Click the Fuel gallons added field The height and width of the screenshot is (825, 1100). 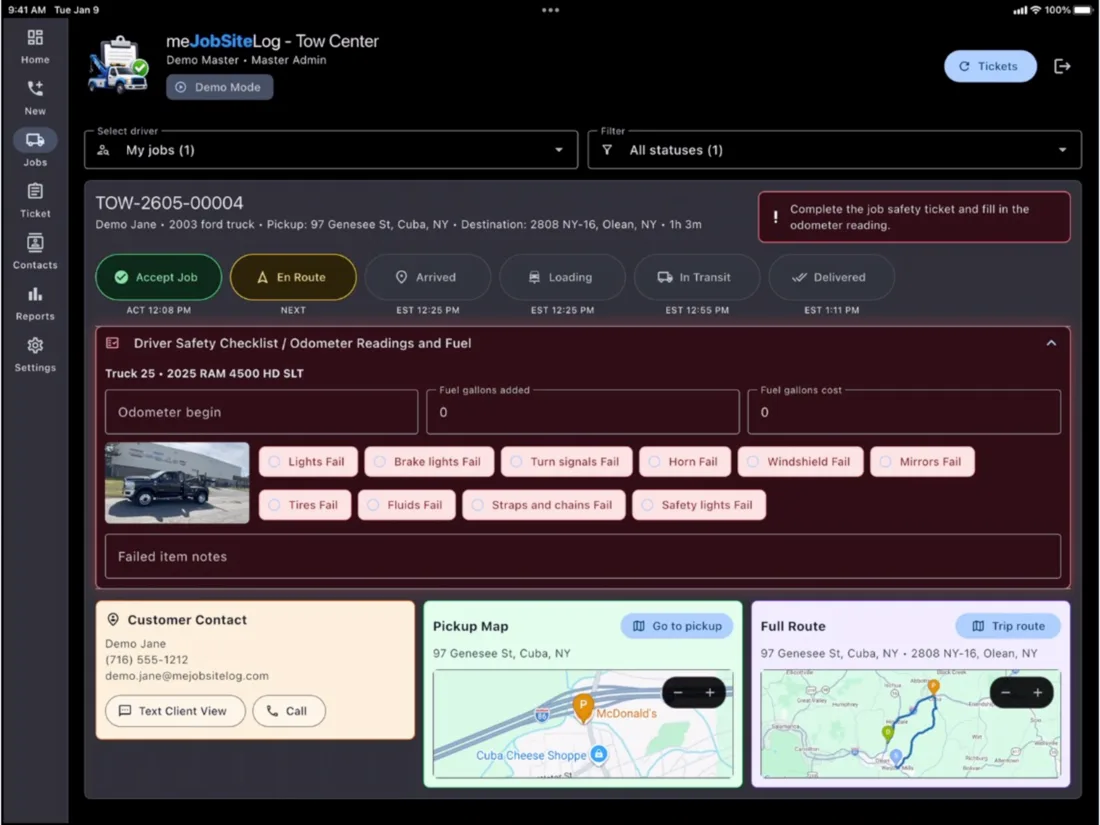tap(583, 412)
